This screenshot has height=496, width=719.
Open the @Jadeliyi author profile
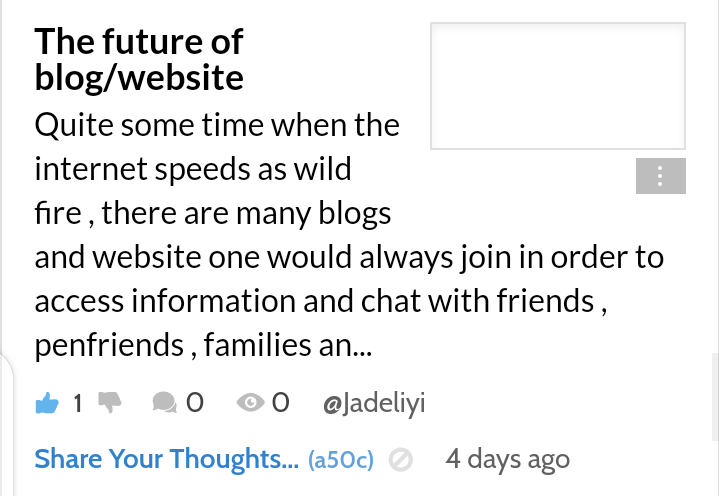pos(374,404)
